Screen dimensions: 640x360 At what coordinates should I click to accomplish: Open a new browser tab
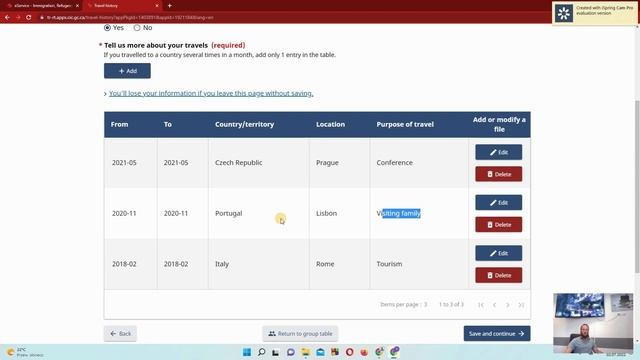[169, 6]
